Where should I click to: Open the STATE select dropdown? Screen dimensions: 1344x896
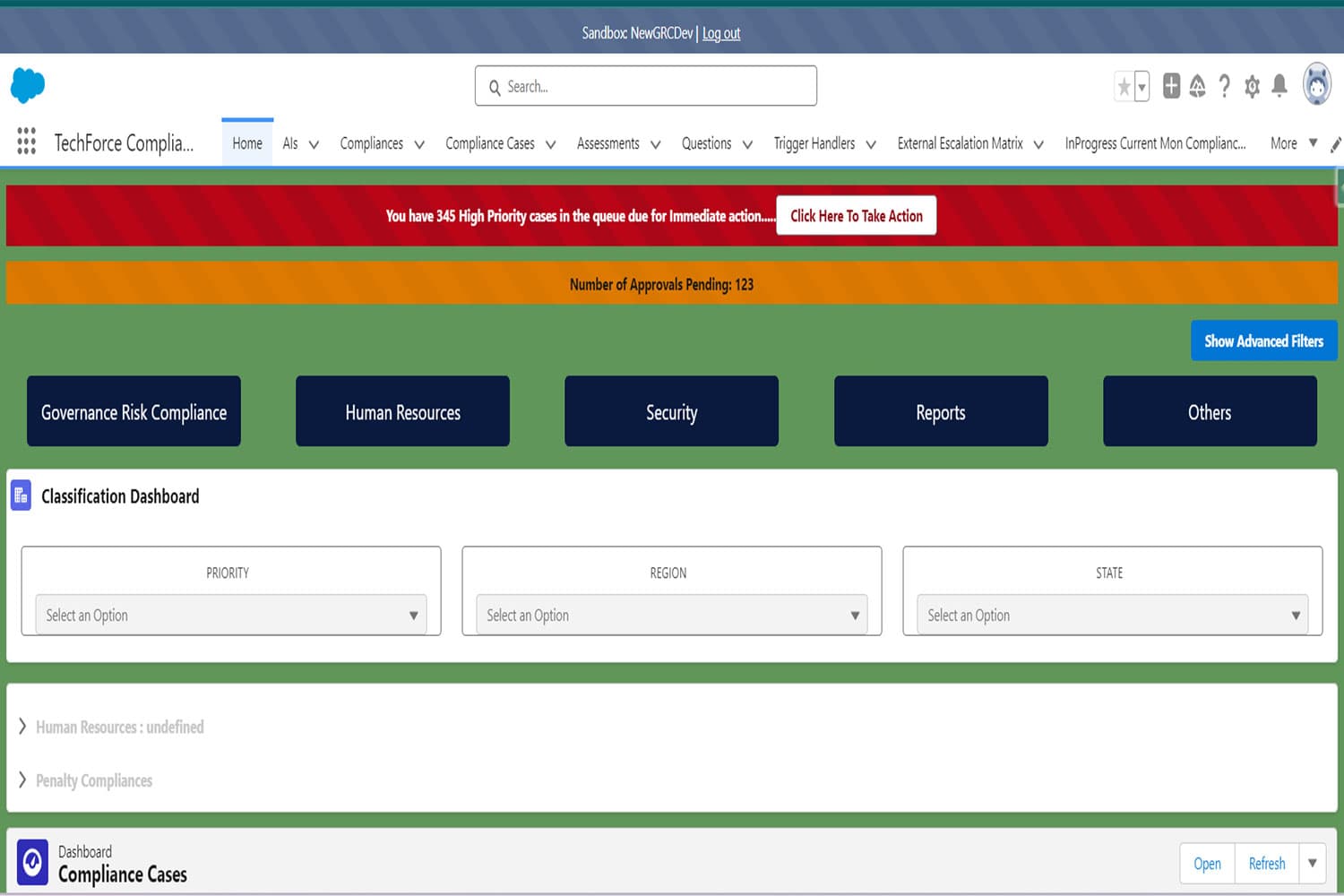pos(1113,615)
